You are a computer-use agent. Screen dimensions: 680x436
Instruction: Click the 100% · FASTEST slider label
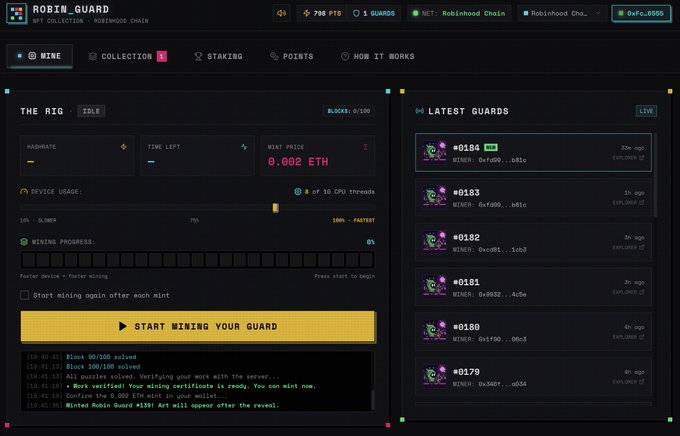(353, 220)
